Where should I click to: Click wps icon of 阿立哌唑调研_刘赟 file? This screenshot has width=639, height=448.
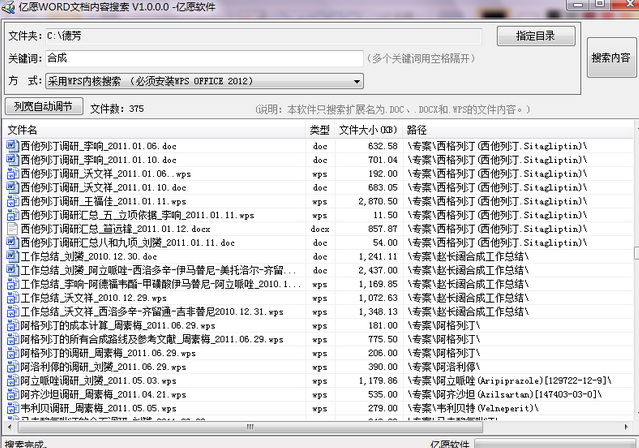click(x=13, y=381)
